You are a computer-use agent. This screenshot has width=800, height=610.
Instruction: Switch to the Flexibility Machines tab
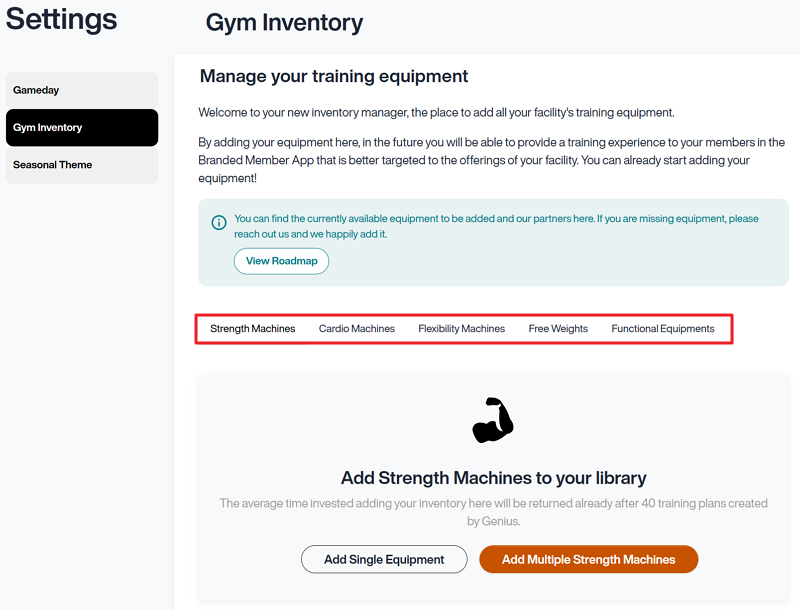[x=461, y=328]
